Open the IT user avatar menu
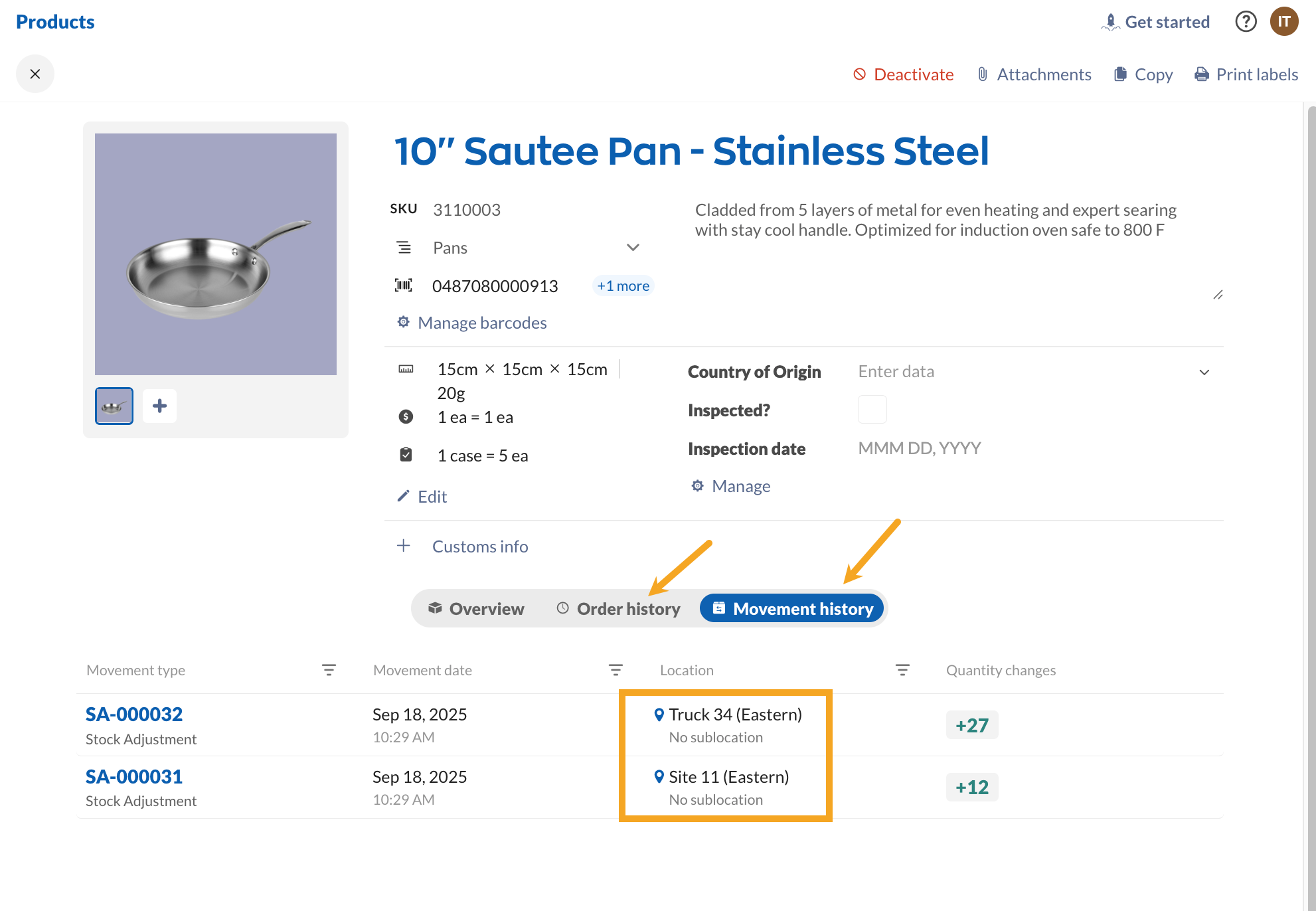This screenshot has height=911, width=1316. tap(1284, 22)
